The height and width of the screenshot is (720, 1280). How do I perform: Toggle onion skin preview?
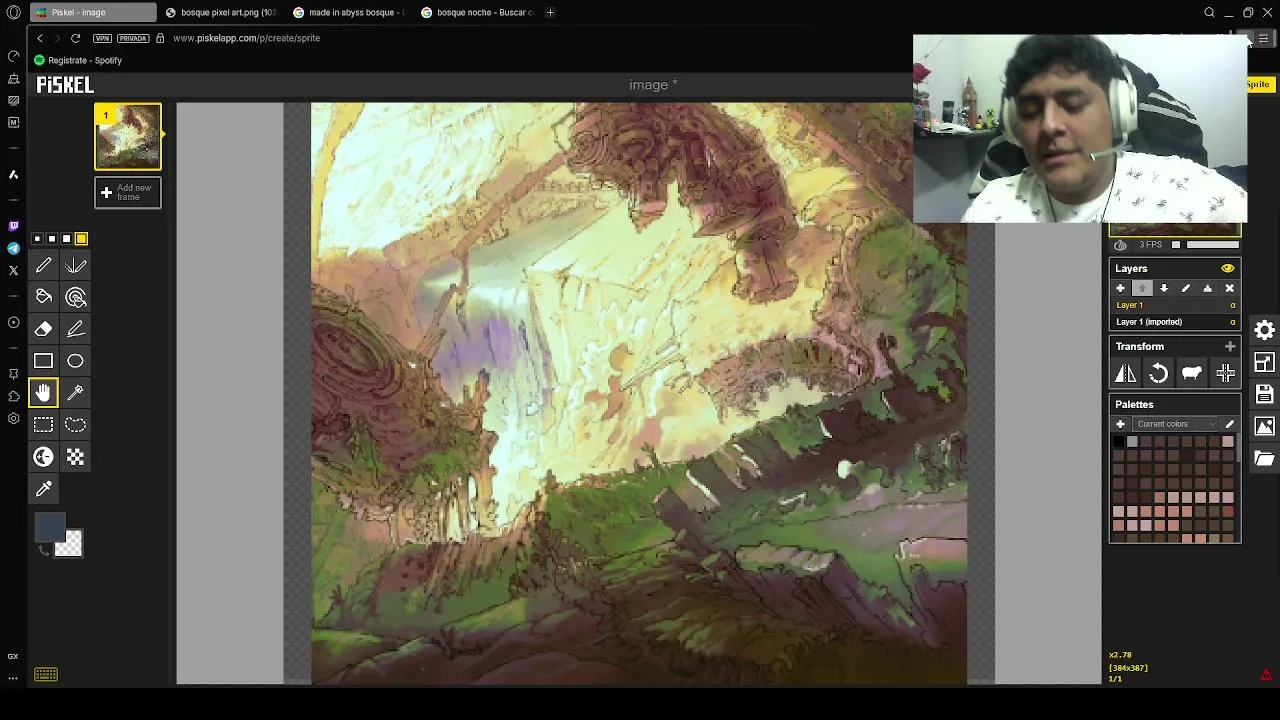1120,245
